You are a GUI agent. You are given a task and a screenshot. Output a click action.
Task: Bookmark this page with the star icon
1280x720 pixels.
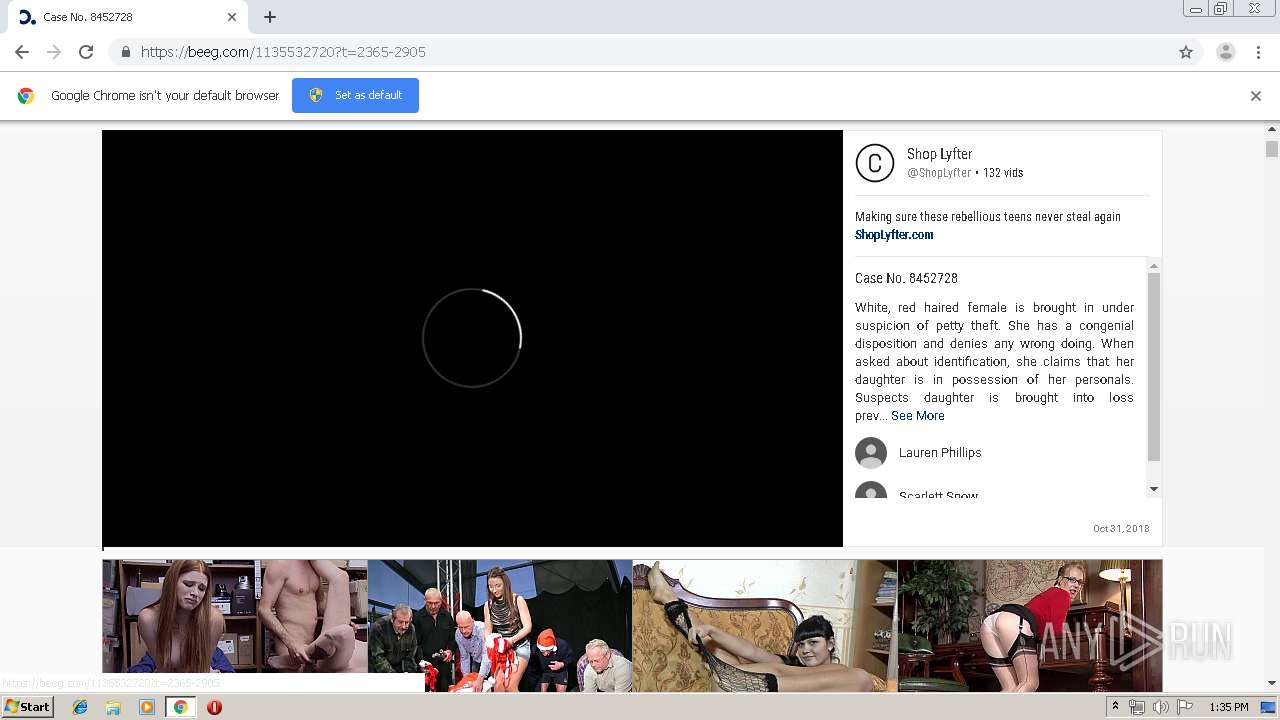tap(1186, 52)
